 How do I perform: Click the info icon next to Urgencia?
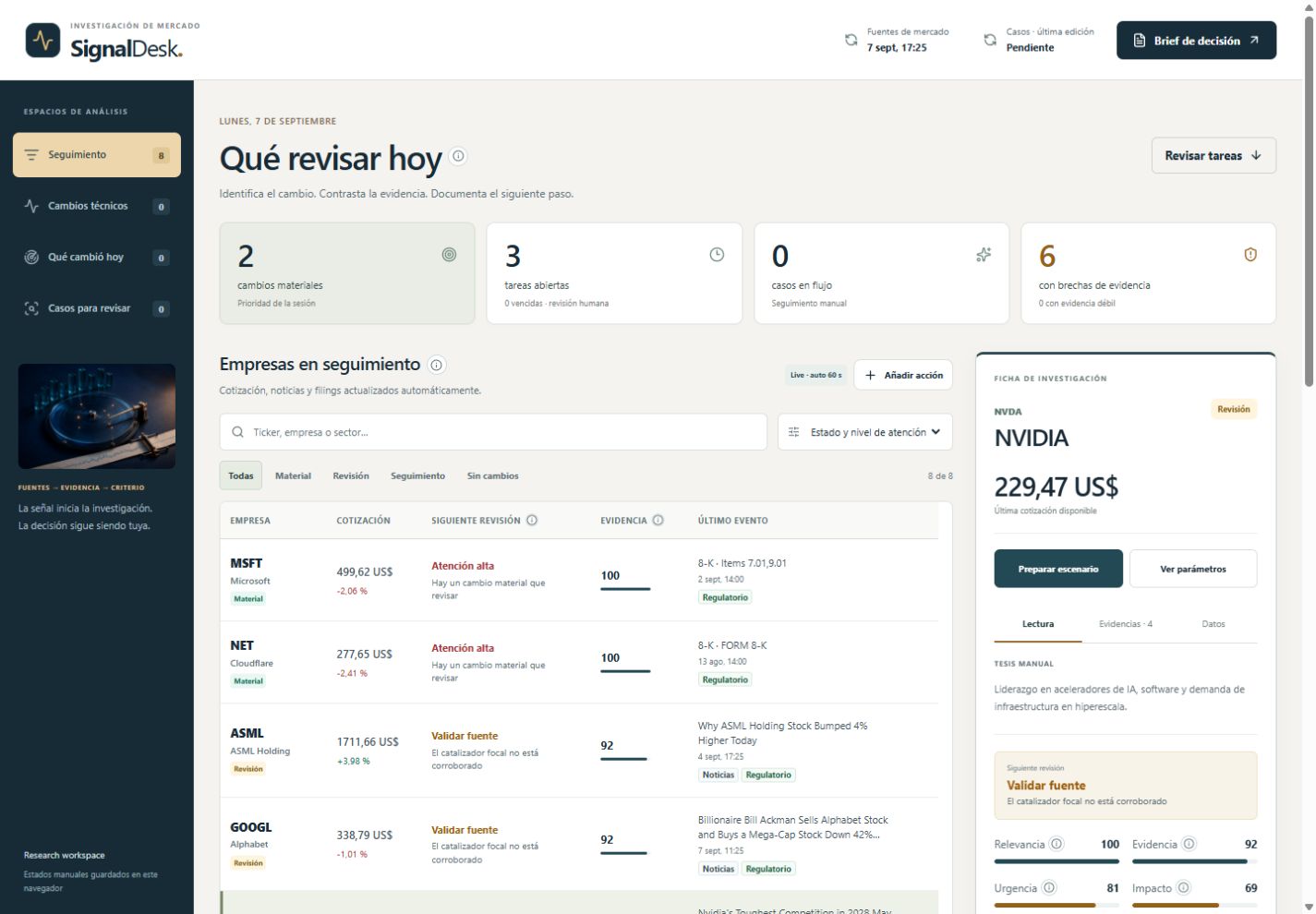coord(1049,888)
